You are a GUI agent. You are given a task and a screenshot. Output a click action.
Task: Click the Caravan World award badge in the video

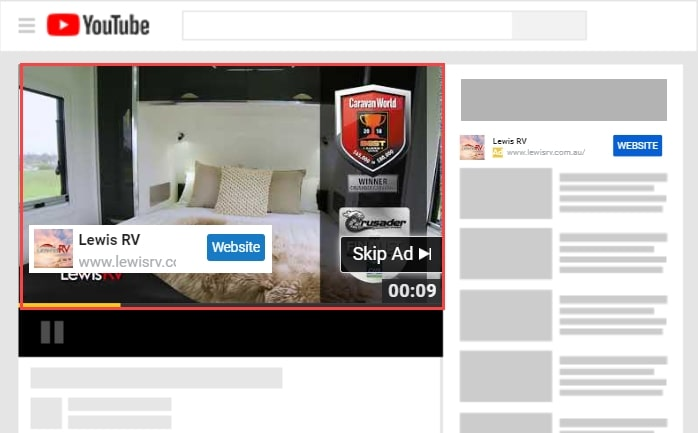373,129
